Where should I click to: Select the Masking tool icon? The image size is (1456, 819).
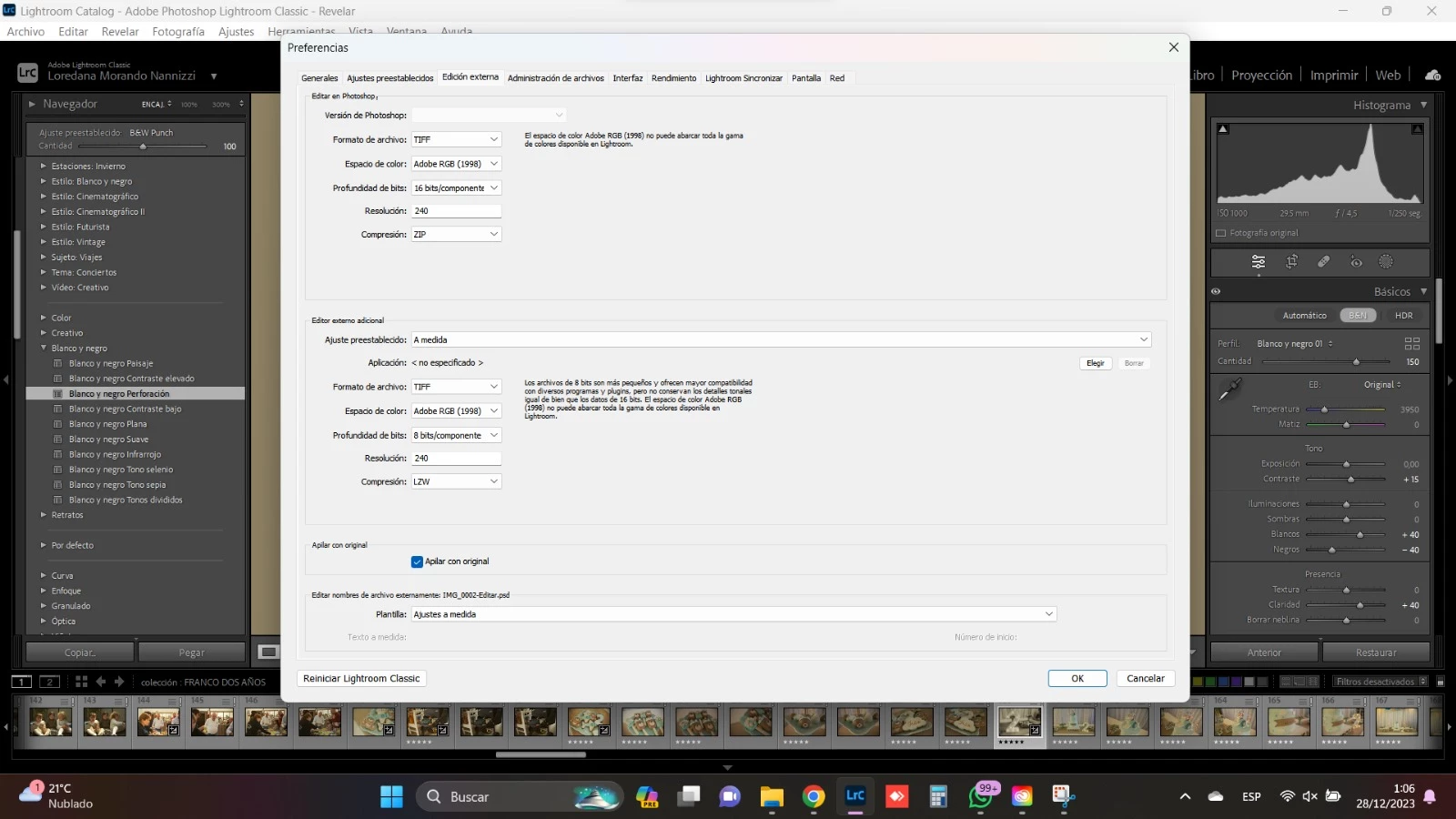pos(1386,262)
